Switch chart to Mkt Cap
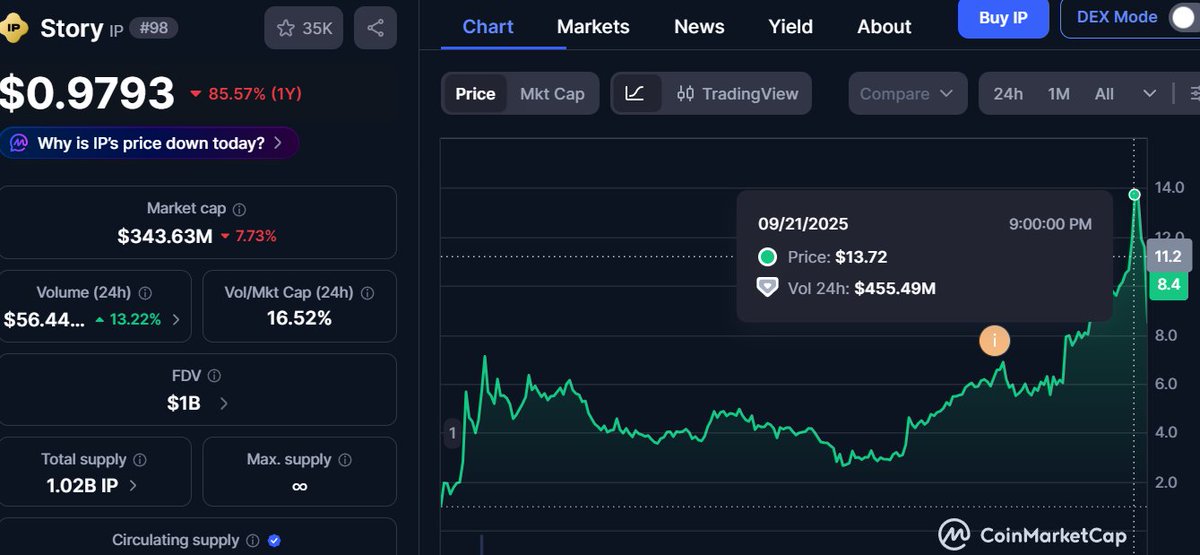The width and height of the screenshot is (1200, 555). click(x=552, y=94)
